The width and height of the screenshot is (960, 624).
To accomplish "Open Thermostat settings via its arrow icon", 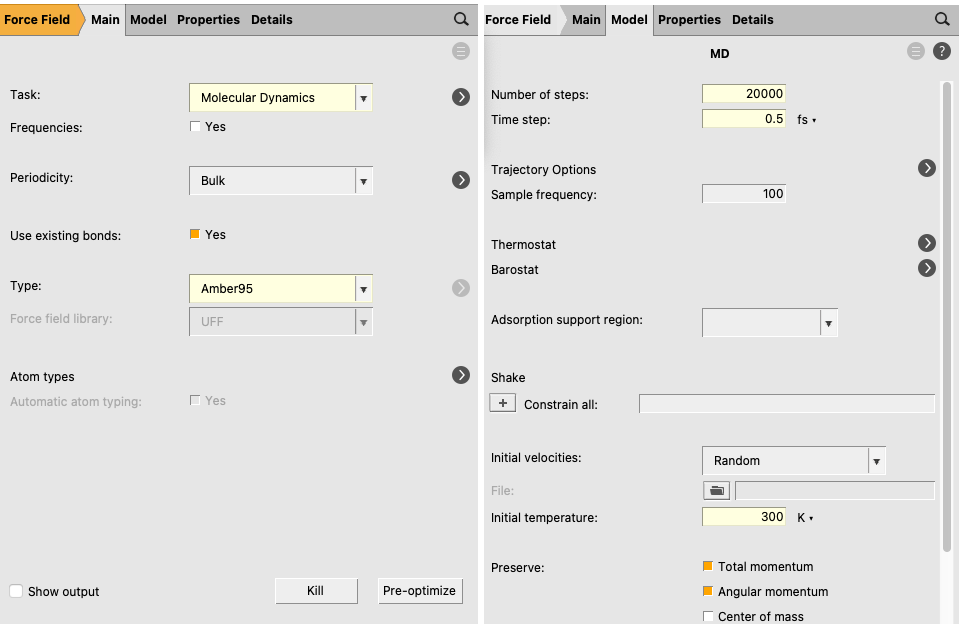I will coord(927,243).
